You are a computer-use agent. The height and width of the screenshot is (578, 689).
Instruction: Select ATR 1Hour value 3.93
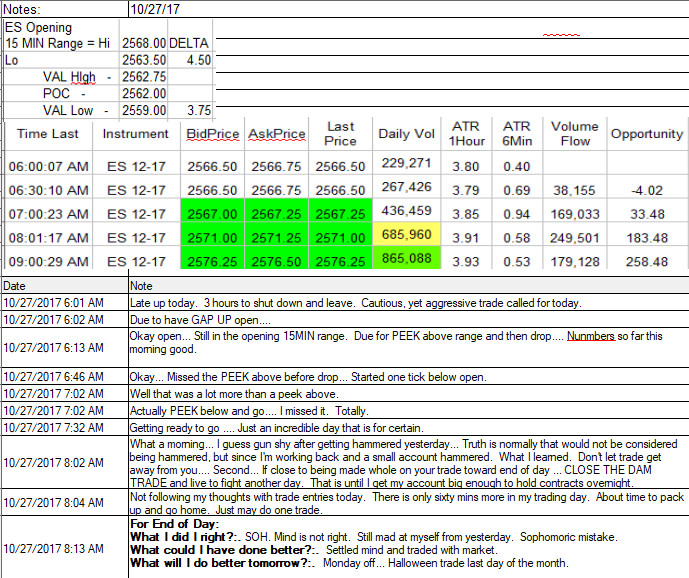tap(466, 262)
